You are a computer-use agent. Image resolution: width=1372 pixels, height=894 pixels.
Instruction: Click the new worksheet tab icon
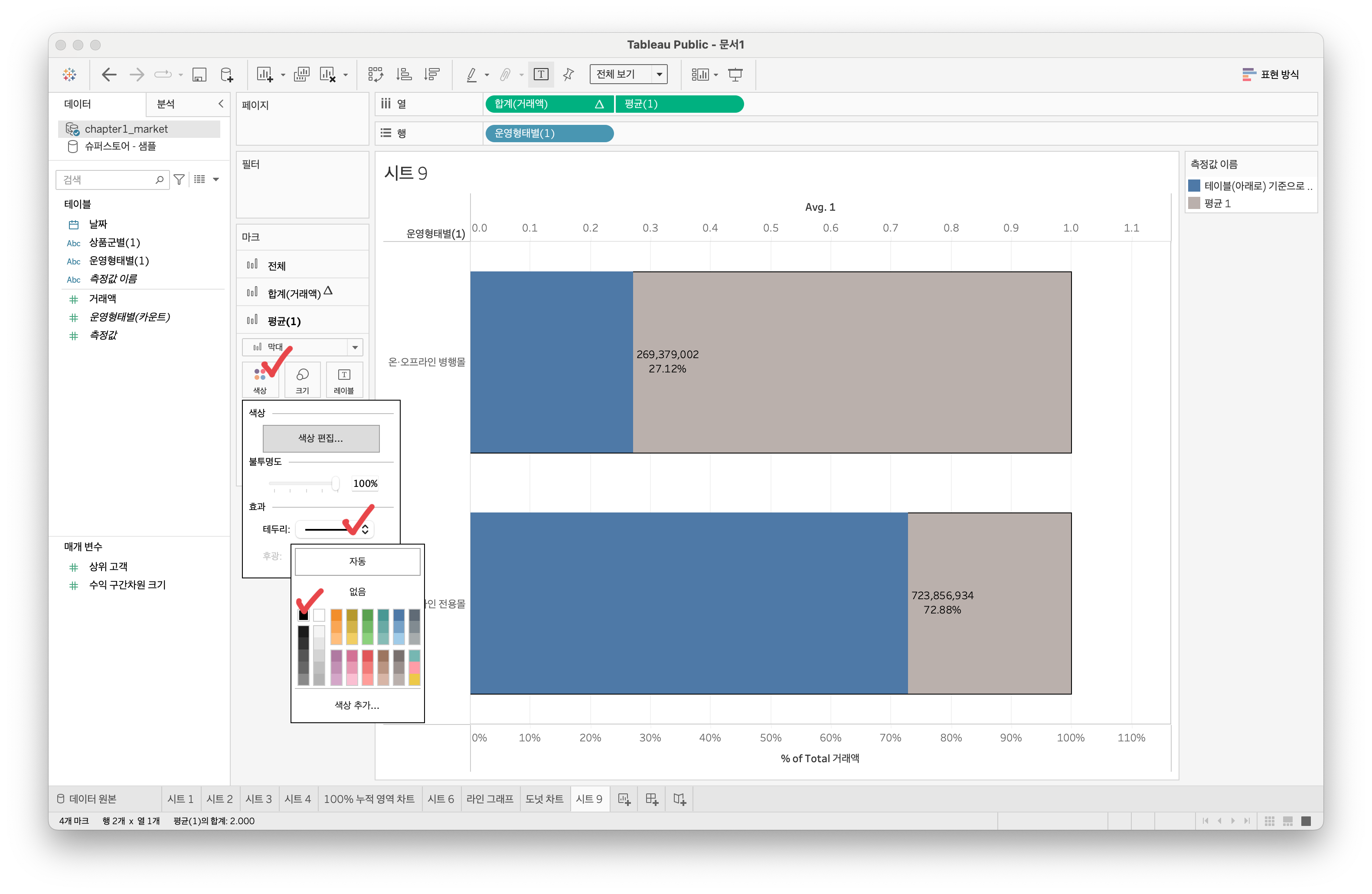point(624,799)
